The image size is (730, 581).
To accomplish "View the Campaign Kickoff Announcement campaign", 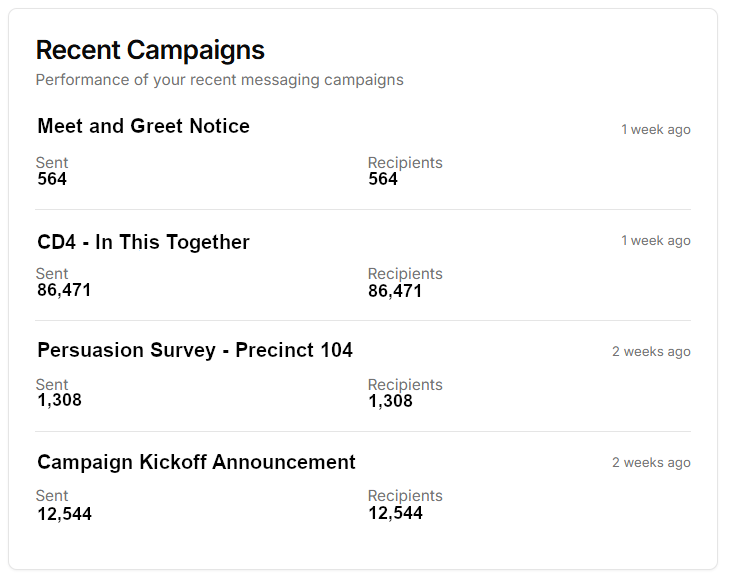I will (196, 463).
